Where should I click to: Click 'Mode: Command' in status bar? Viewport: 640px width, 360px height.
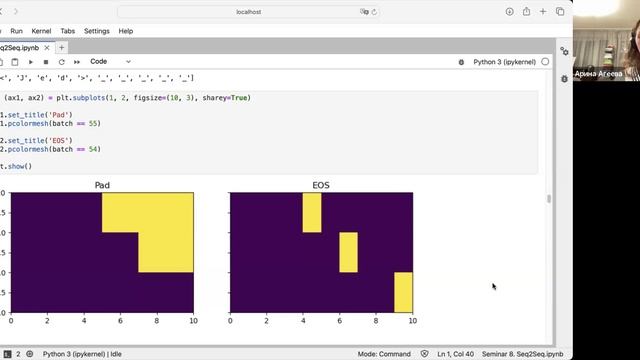(x=384, y=354)
